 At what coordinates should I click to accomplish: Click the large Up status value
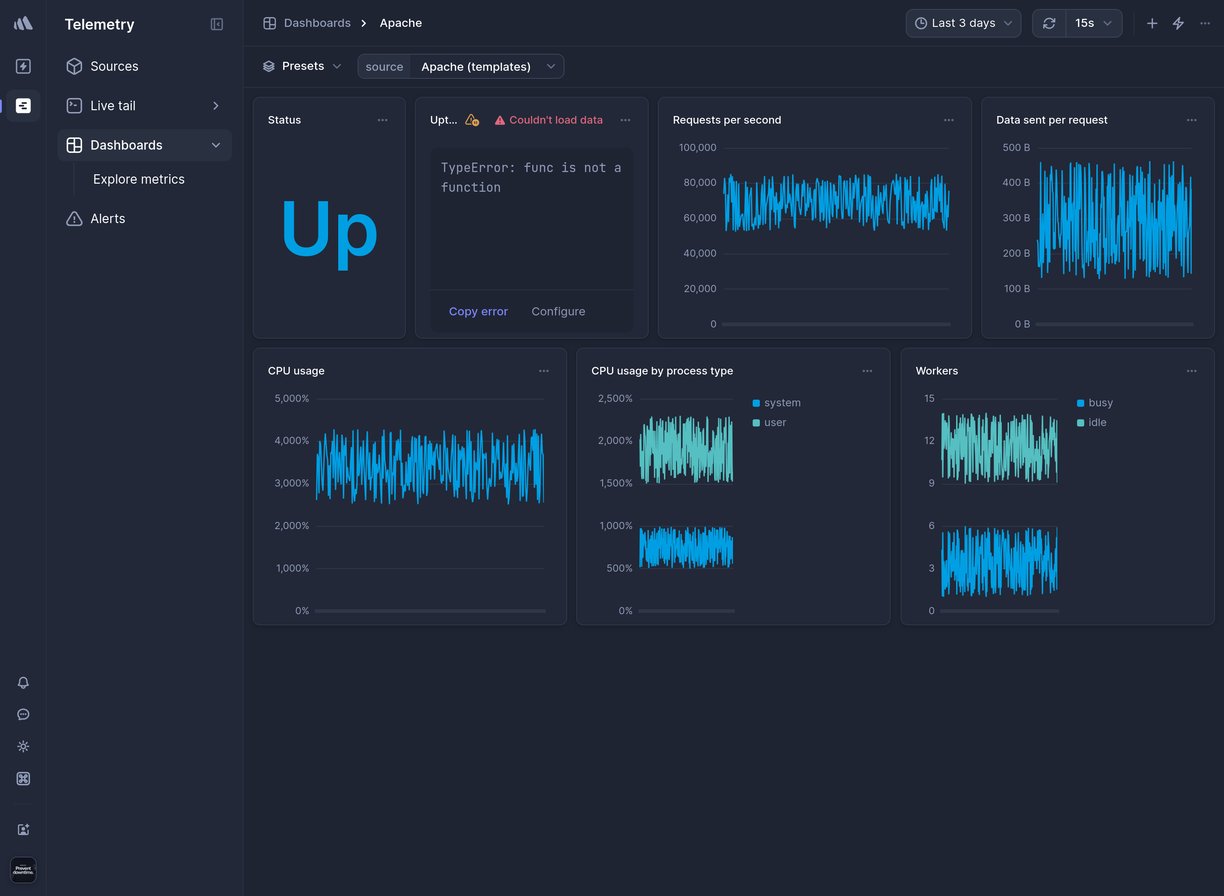point(329,232)
